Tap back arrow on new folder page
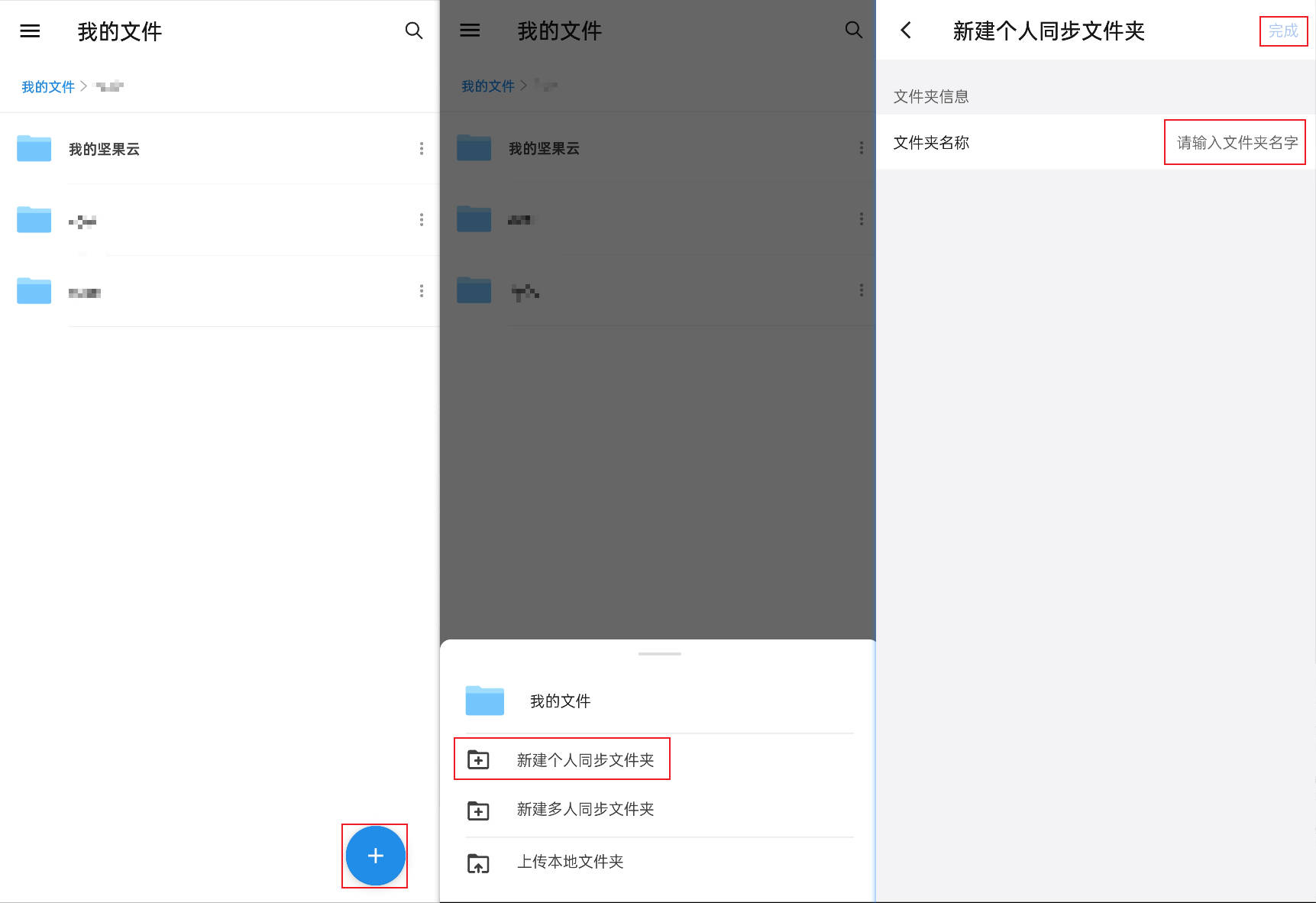The image size is (1316, 903). point(907,31)
